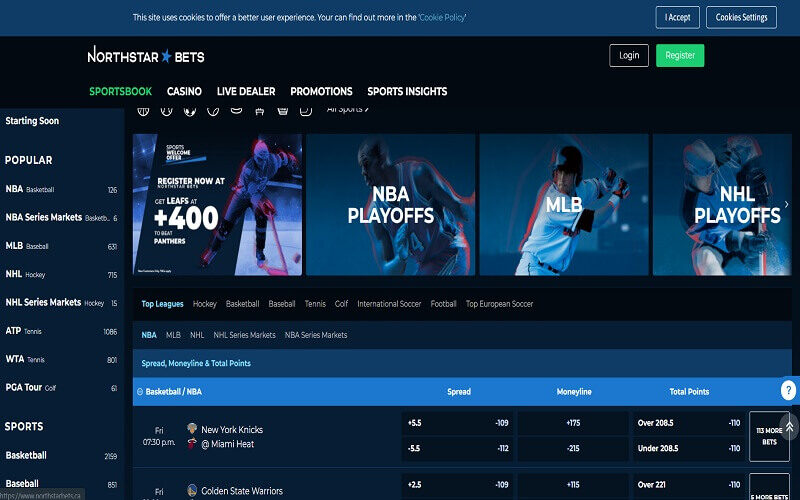Select the NBA Series Markets sub-tab
This screenshot has height=500, width=800.
[x=316, y=335]
